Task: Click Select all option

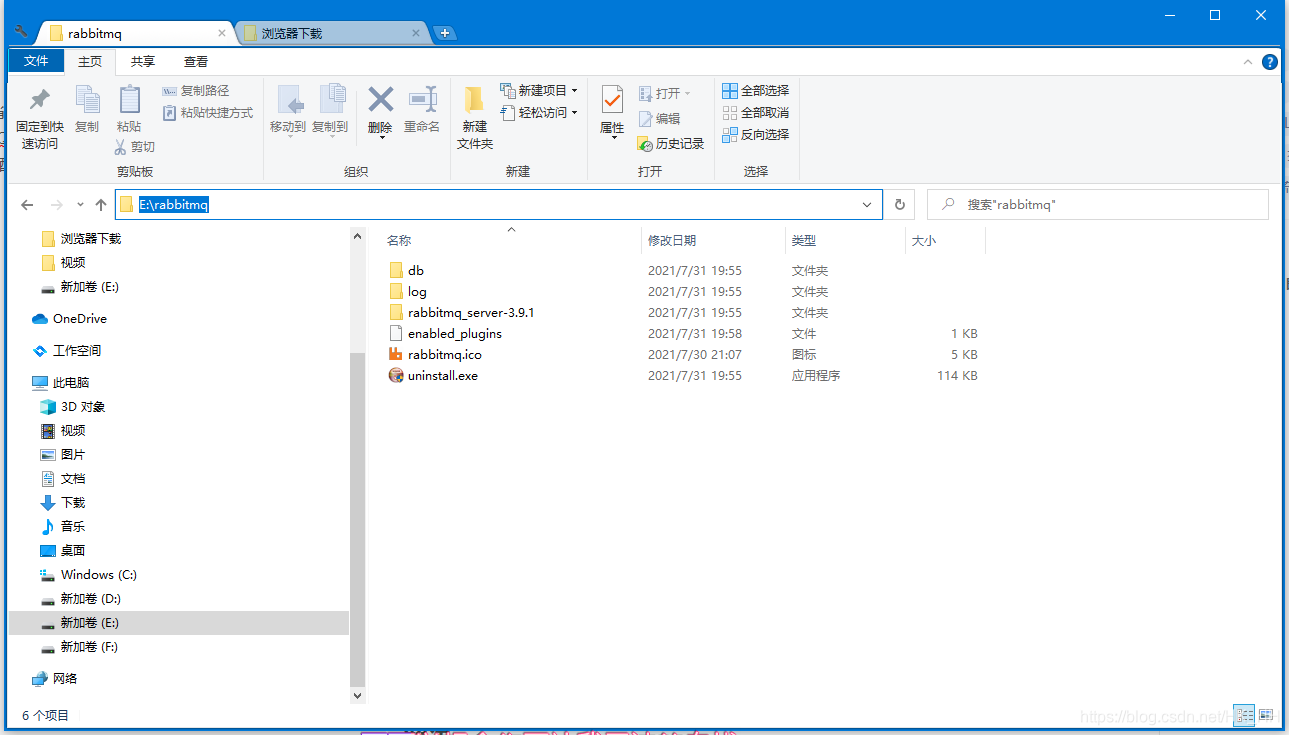Action: (x=756, y=91)
